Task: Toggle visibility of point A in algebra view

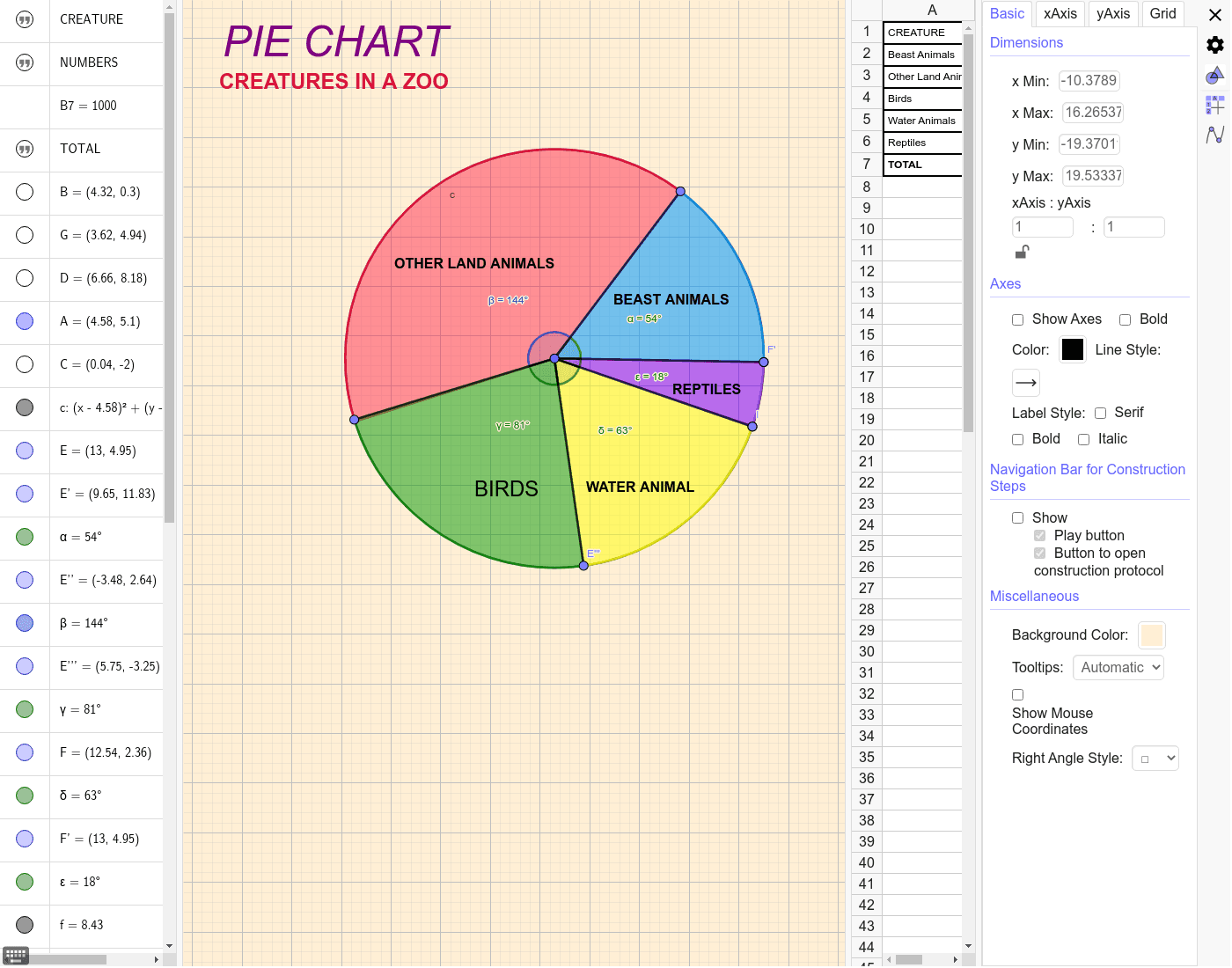Action: [x=24, y=321]
